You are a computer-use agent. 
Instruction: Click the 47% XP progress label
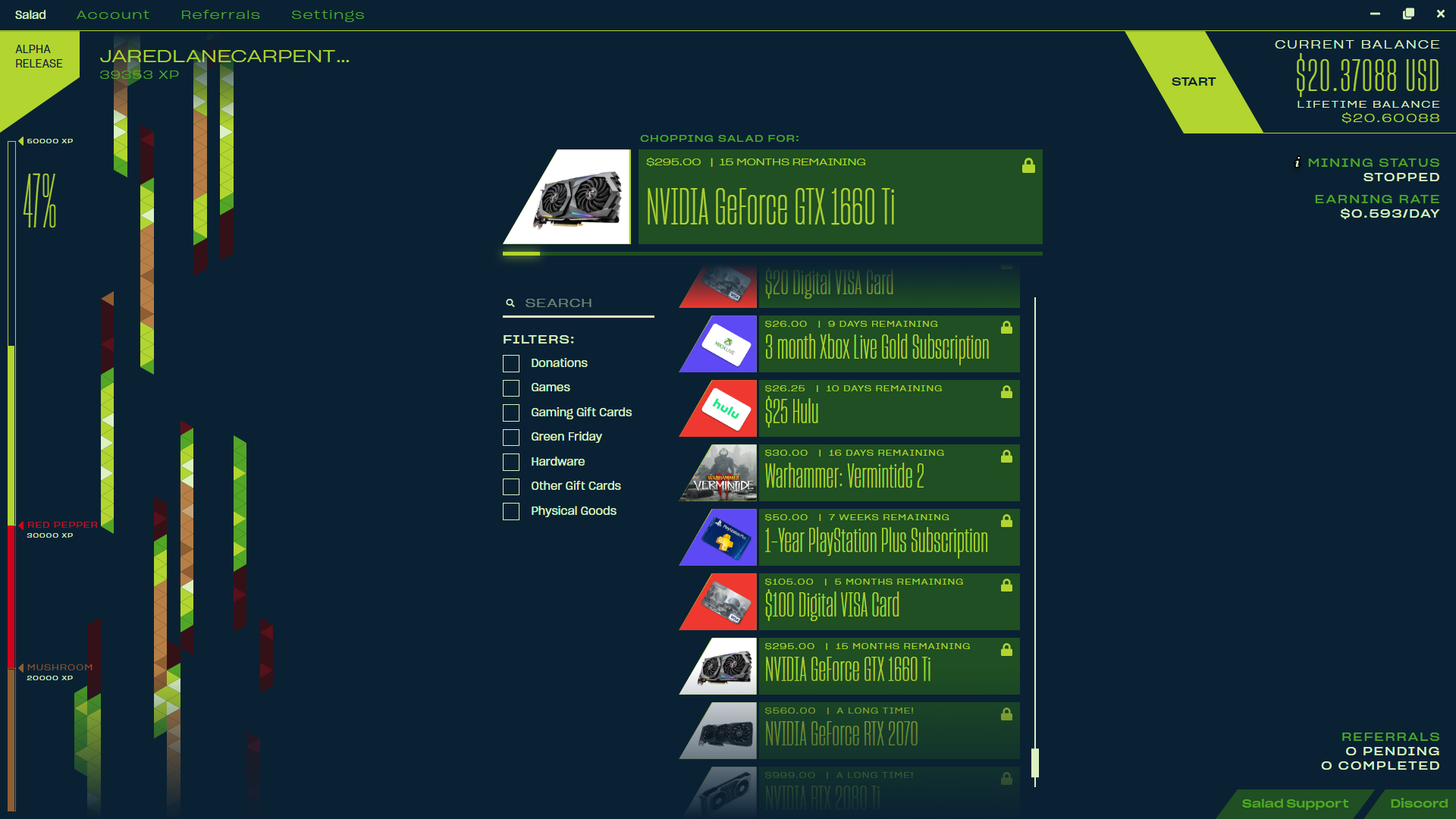coord(39,201)
